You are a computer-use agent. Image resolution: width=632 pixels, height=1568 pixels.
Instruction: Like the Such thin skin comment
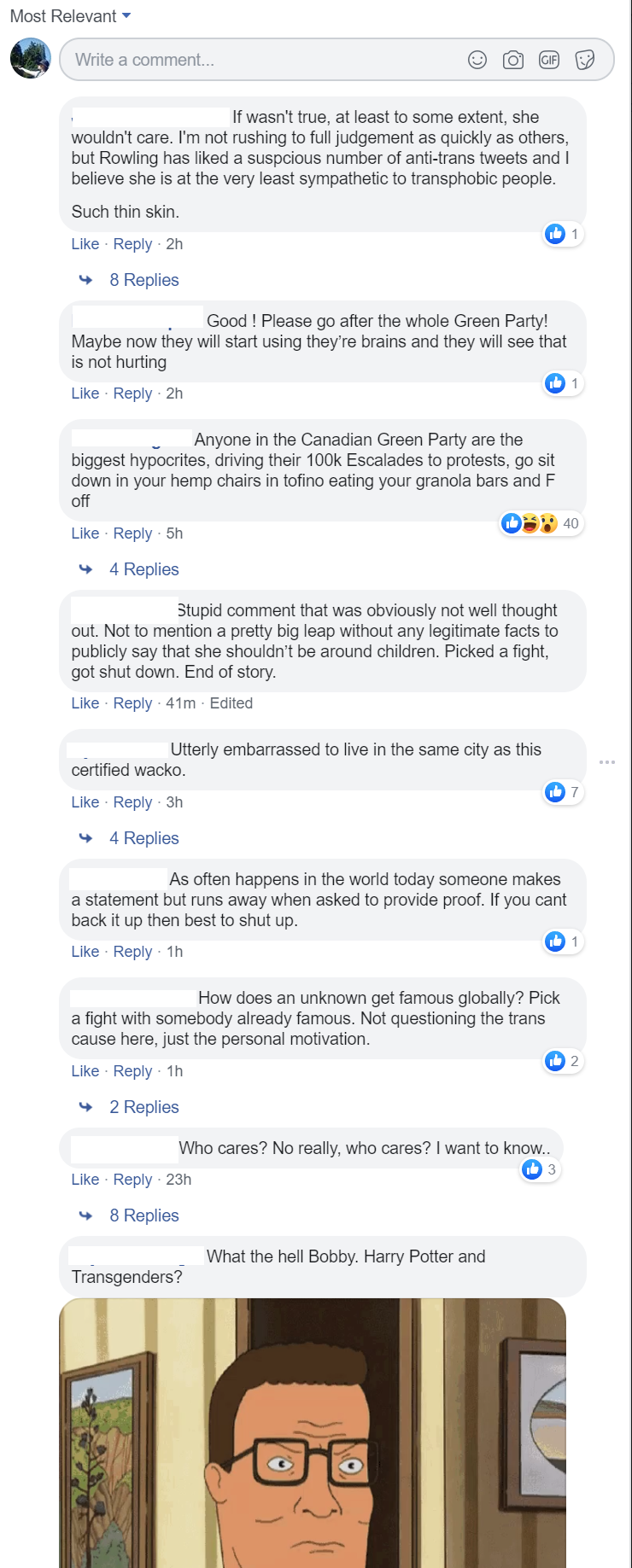point(85,244)
